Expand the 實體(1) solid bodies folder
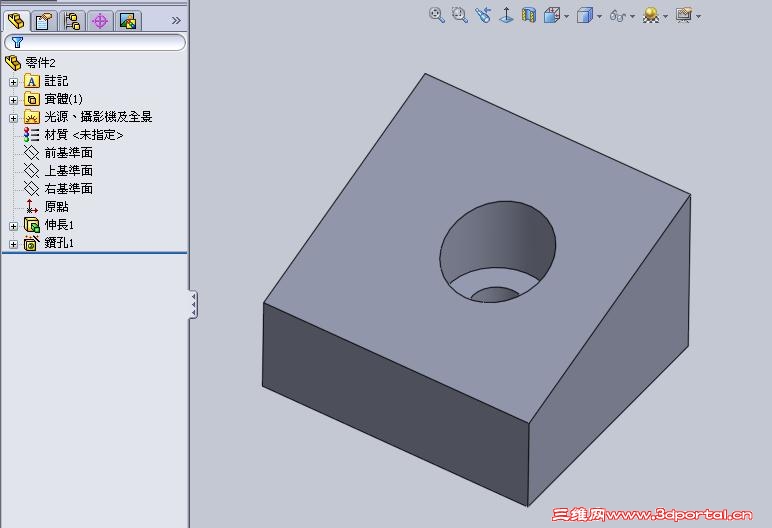 coord(13,100)
